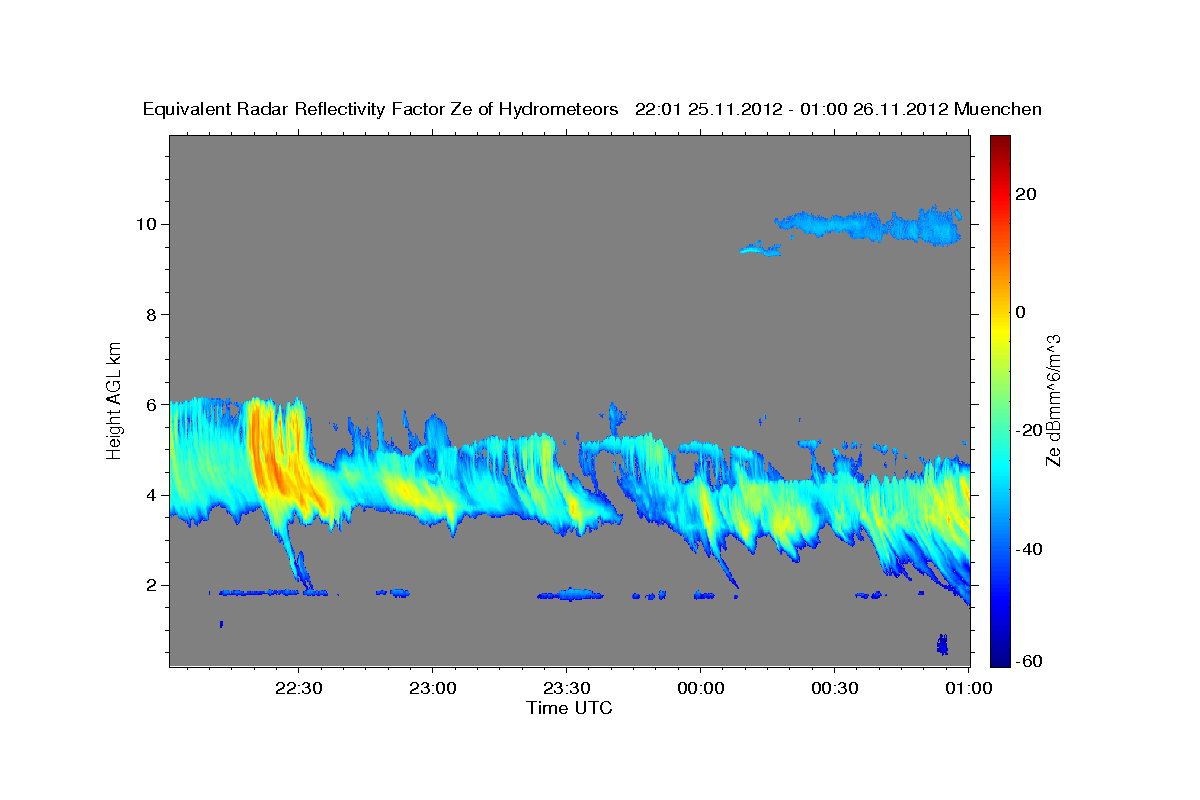This screenshot has height=800, width=1200.
Task: Click the height tick label 4
Action: (x=154, y=495)
